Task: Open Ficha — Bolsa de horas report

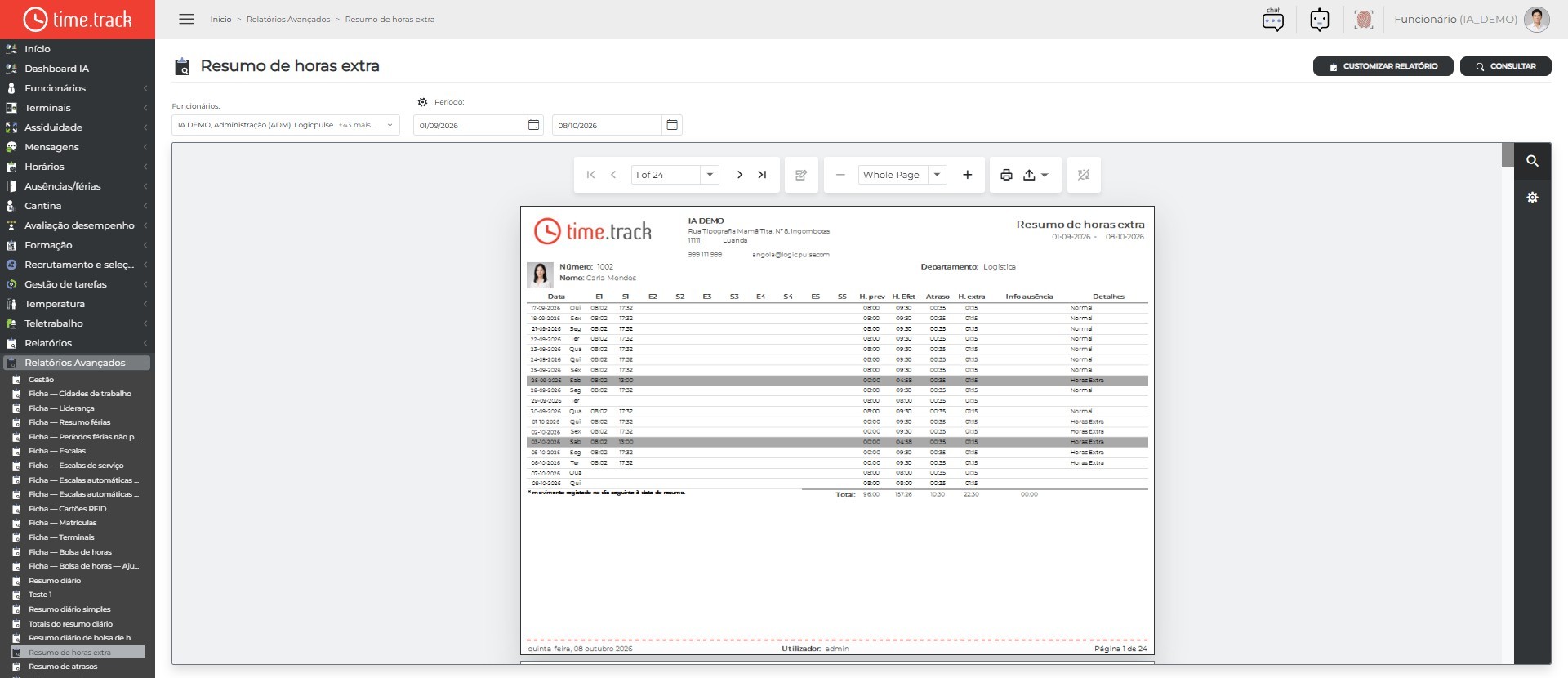Action: click(70, 552)
